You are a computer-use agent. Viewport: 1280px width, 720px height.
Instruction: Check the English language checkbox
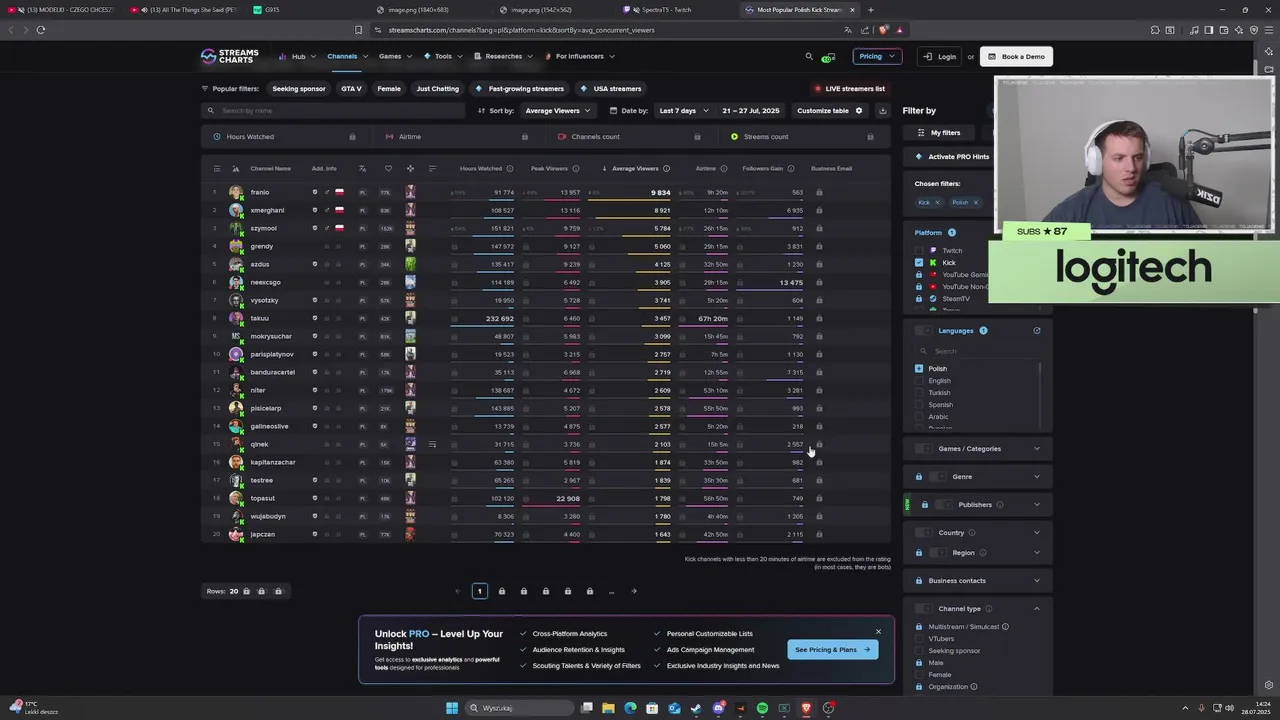click(919, 381)
